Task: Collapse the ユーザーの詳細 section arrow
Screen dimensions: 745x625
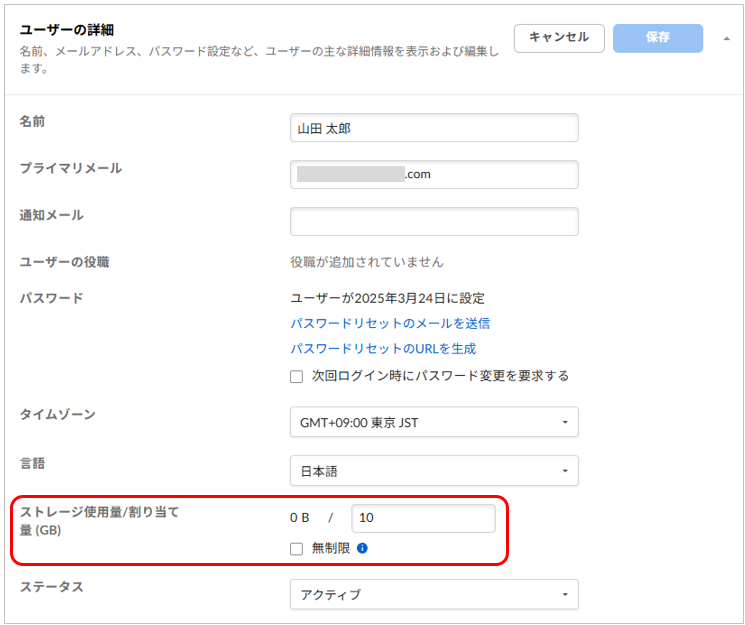Action: tap(726, 39)
